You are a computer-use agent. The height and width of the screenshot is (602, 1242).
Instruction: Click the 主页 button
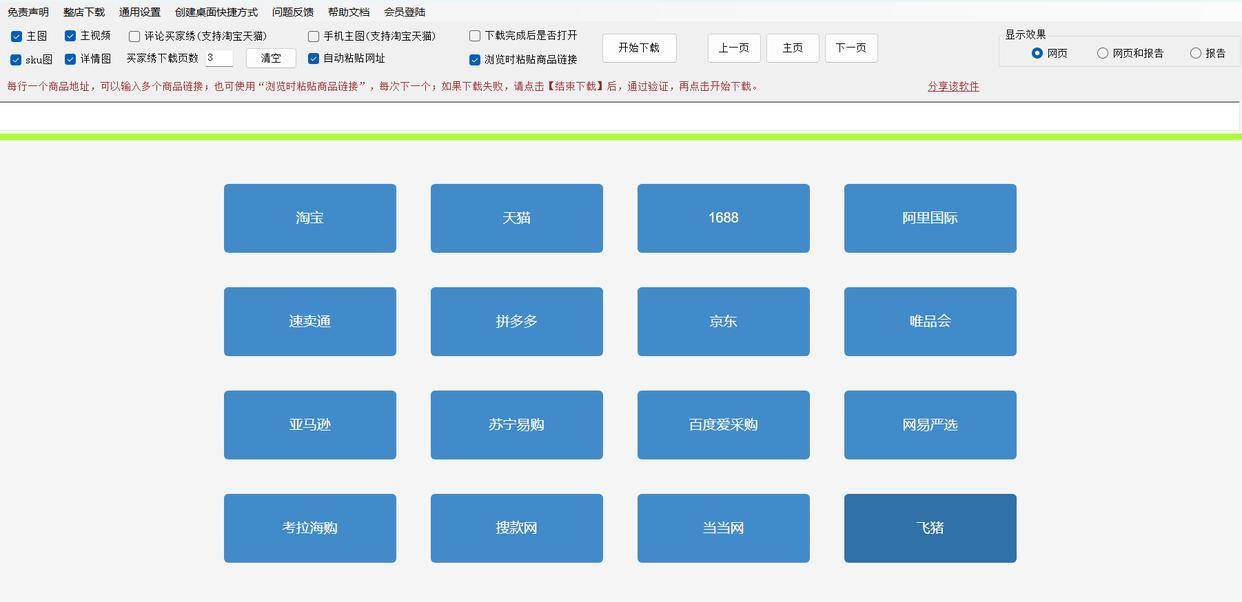point(793,48)
